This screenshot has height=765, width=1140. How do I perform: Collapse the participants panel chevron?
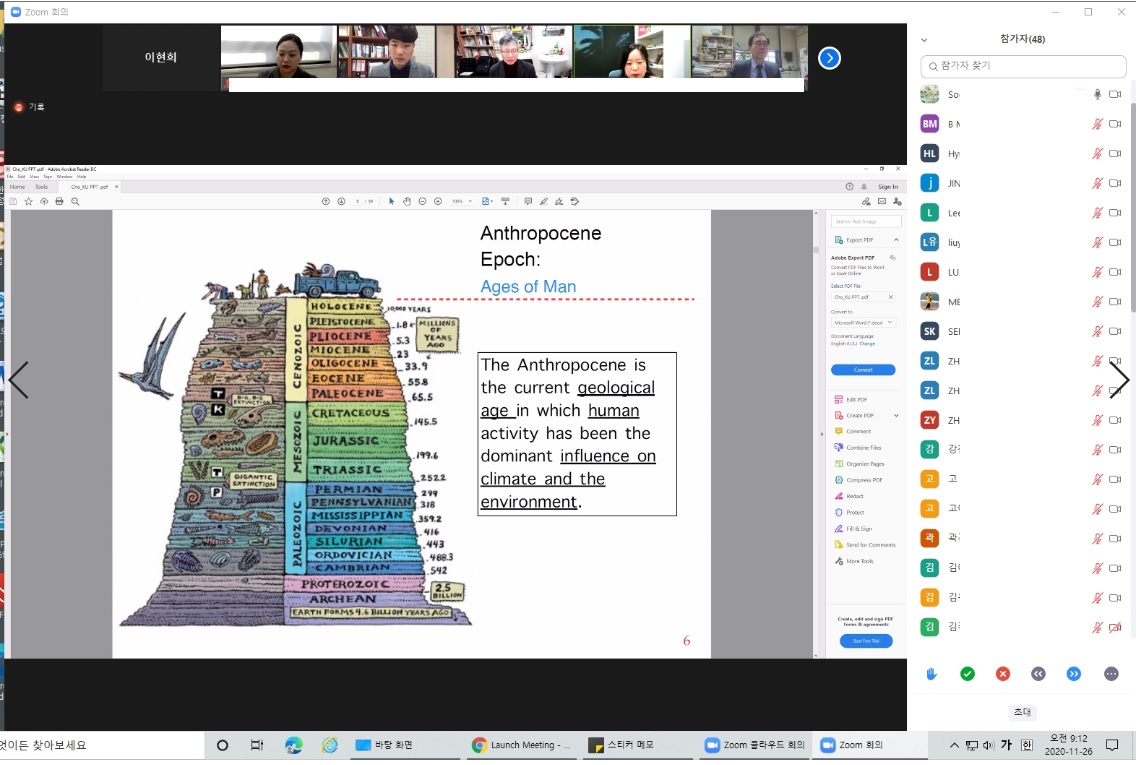pyautogui.click(x=924, y=40)
